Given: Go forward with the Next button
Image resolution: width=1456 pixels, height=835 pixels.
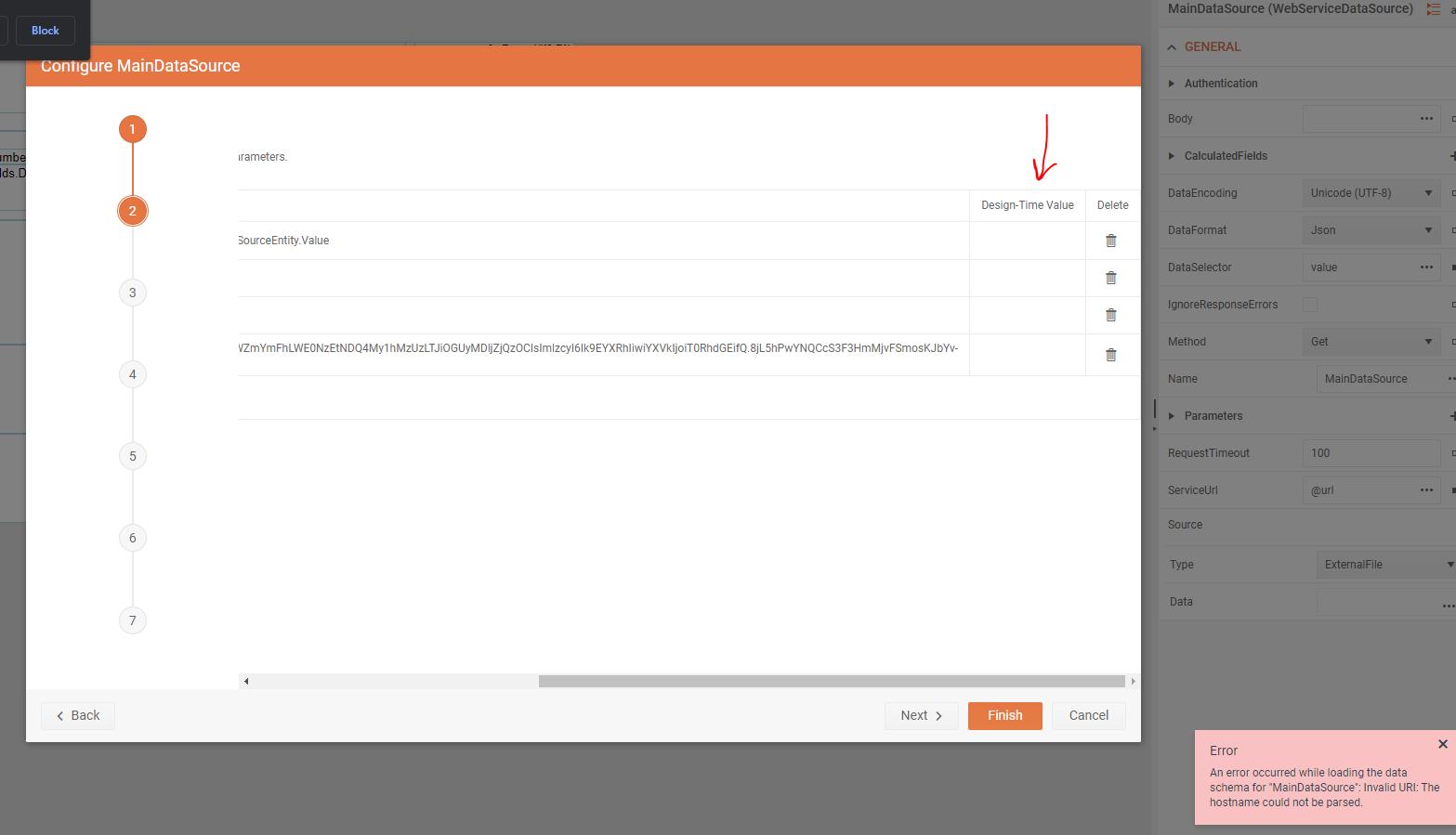Looking at the screenshot, I should coord(921,715).
